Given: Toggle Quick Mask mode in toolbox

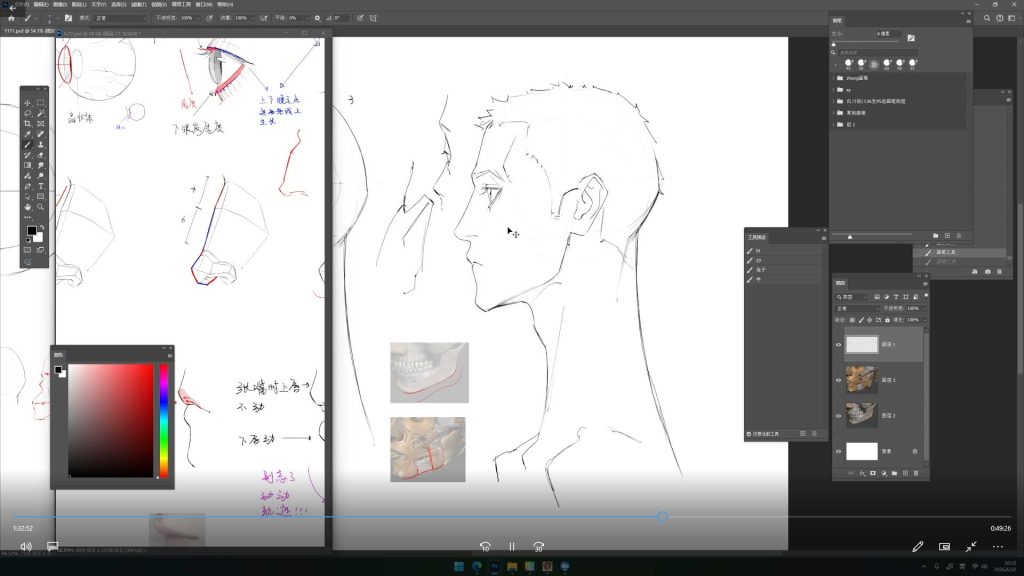Looking at the screenshot, I should click(27, 249).
